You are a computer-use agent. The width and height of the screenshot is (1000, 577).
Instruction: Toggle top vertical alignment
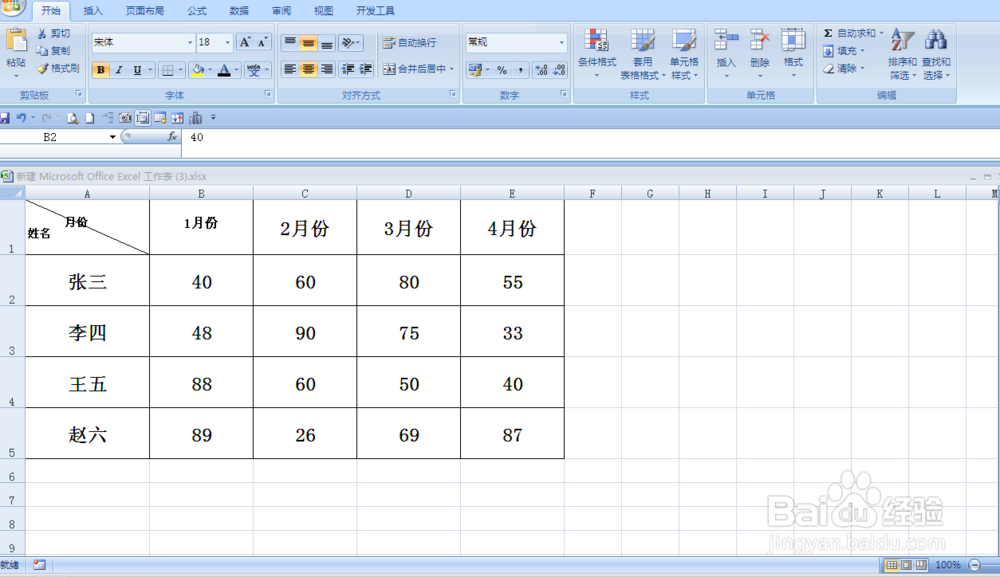[290, 43]
